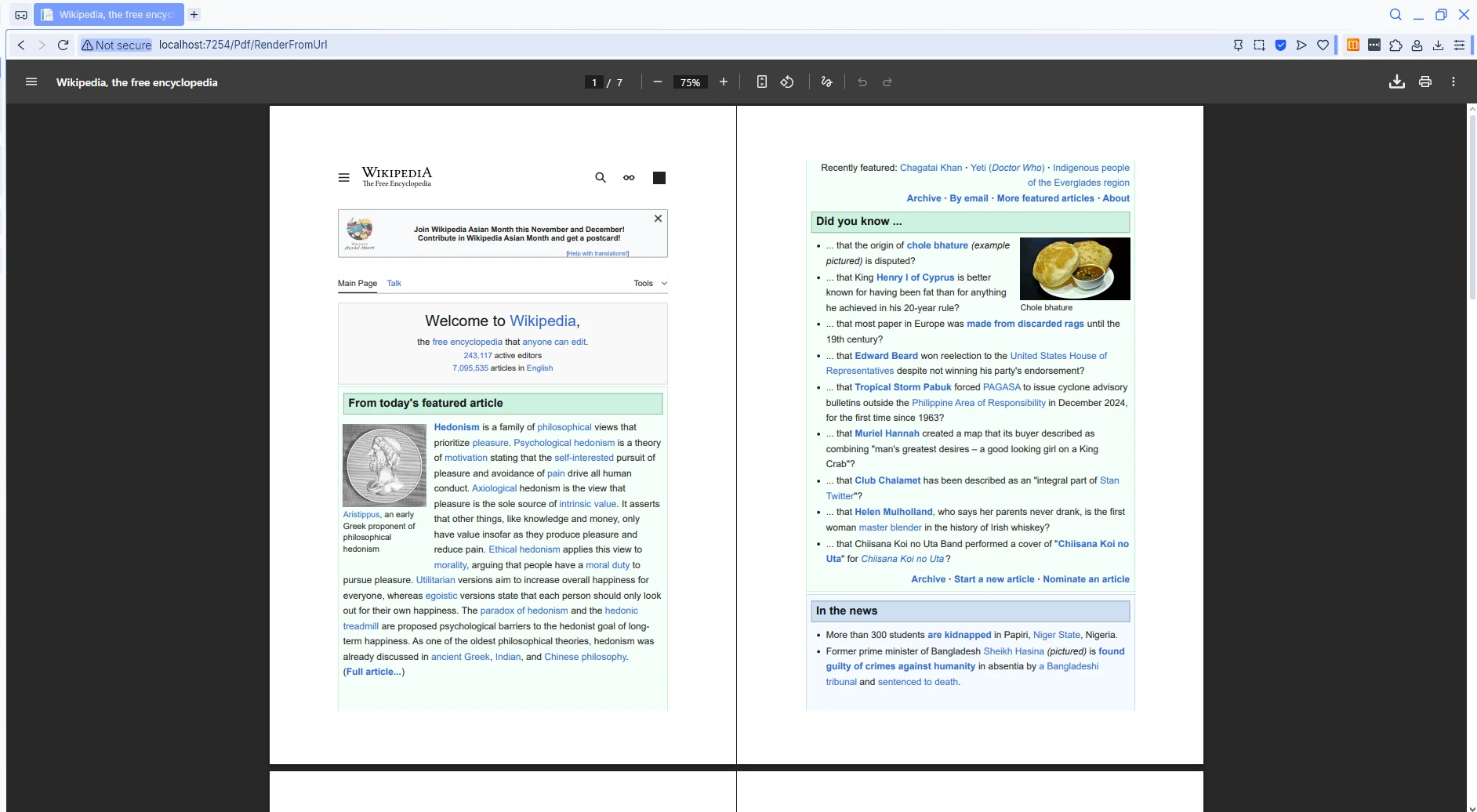Screen dimensions: 1477x812
Task: Open a new browser tab
Action: coord(194,14)
